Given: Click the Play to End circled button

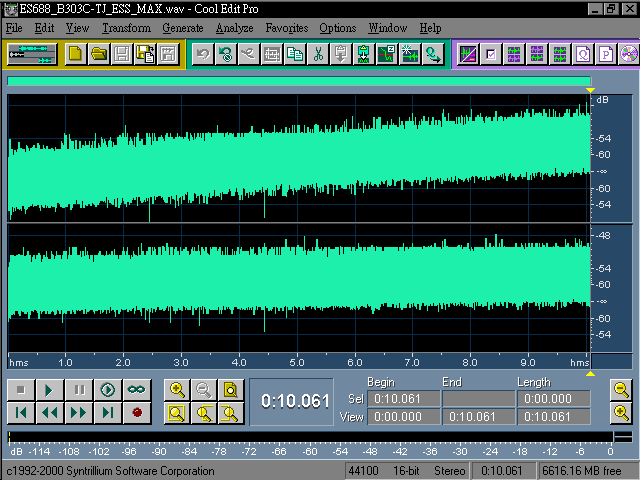Looking at the screenshot, I should 108,390.
